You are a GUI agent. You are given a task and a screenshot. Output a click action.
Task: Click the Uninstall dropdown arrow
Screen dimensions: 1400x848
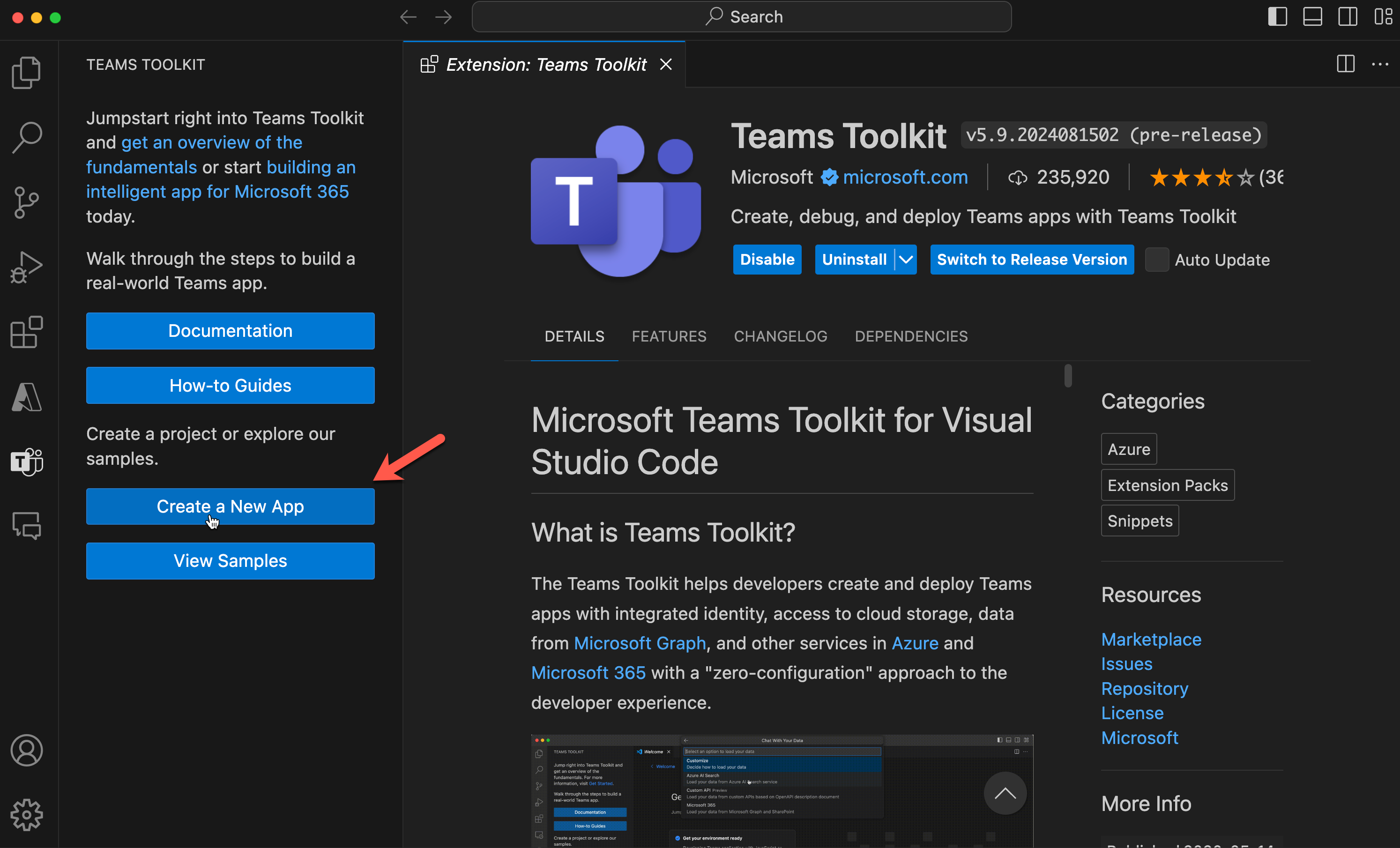click(x=905, y=260)
